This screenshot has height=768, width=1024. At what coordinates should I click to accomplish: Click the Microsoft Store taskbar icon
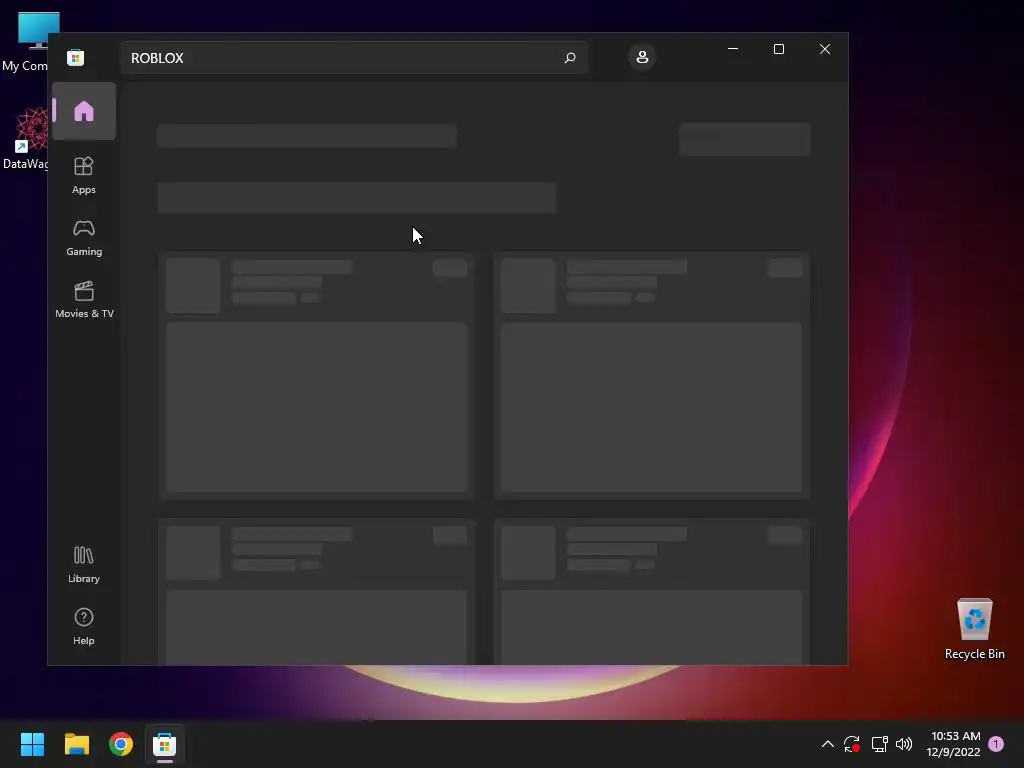pos(165,744)
